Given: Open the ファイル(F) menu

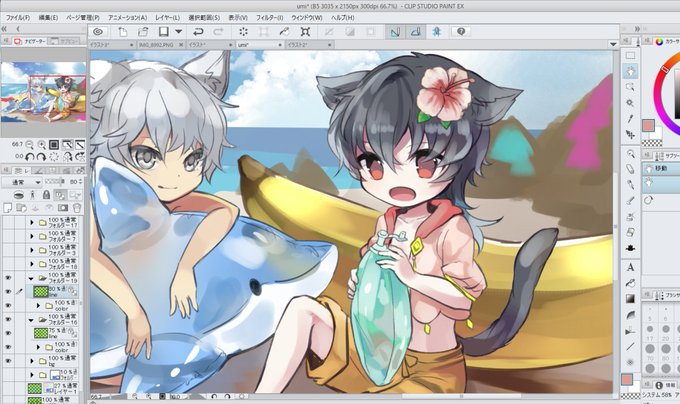Looking at the screenshot, I should (17, 18).
